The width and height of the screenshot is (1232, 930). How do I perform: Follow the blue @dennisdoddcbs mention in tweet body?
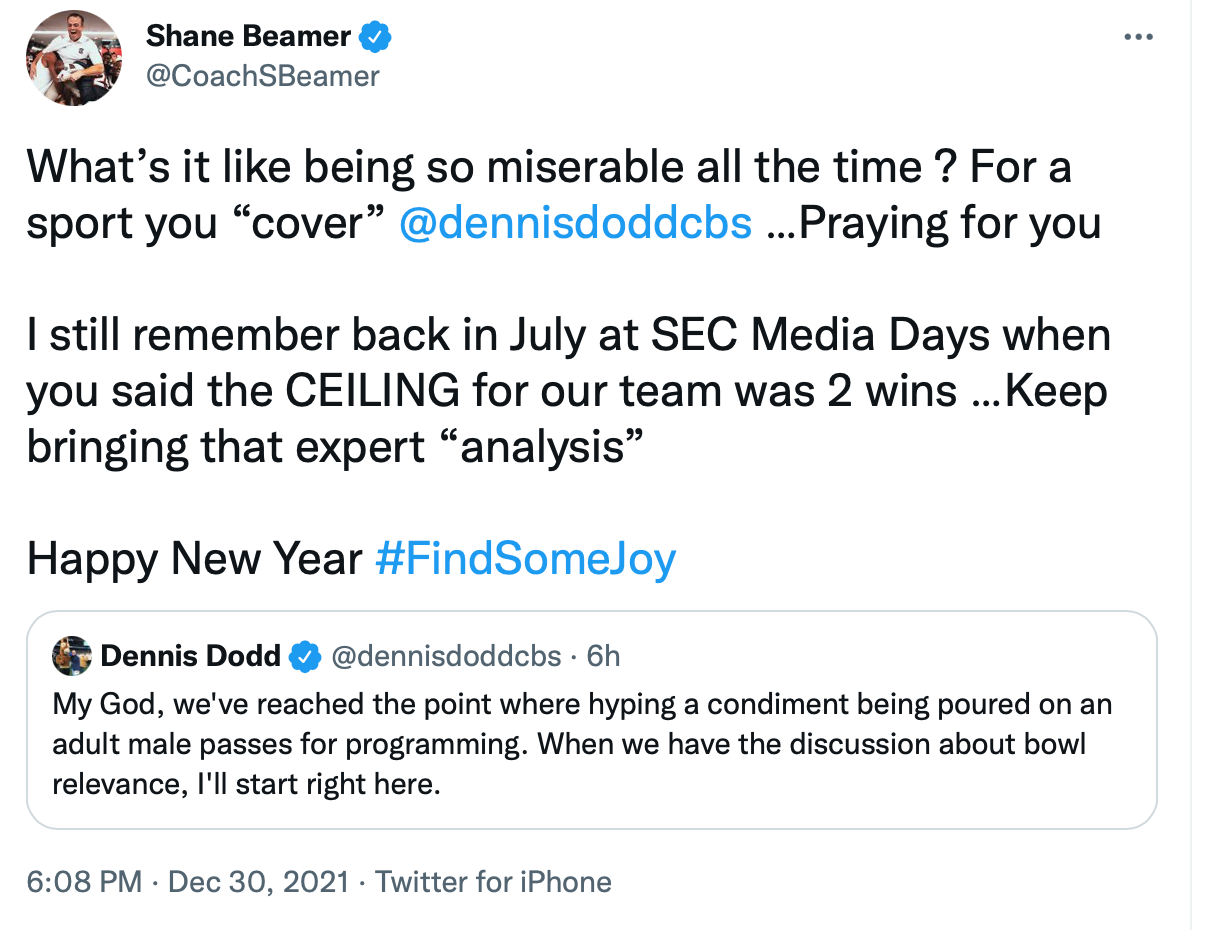pos(575,223)
